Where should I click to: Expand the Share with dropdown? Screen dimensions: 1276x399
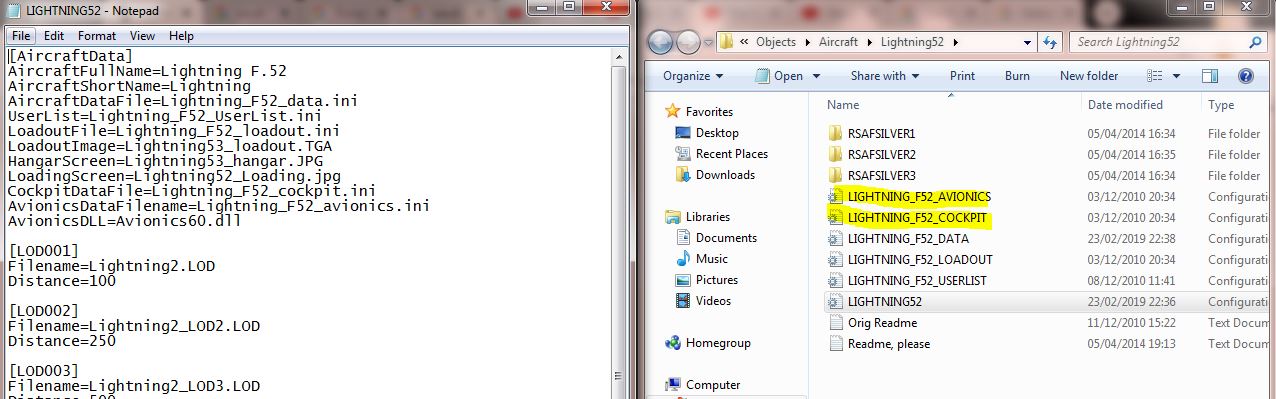point(885,75)
